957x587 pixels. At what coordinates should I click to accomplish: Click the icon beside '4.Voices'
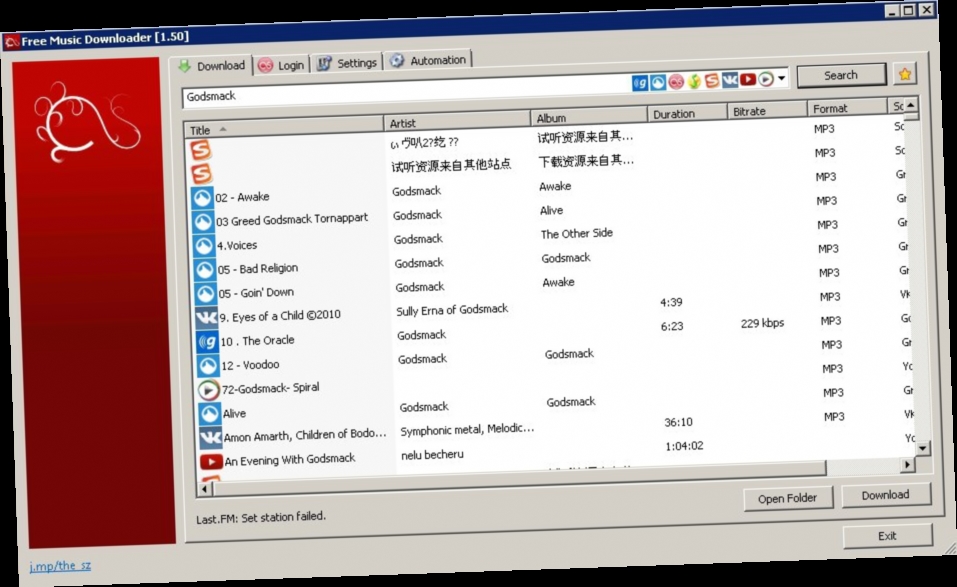pos(204,246)
